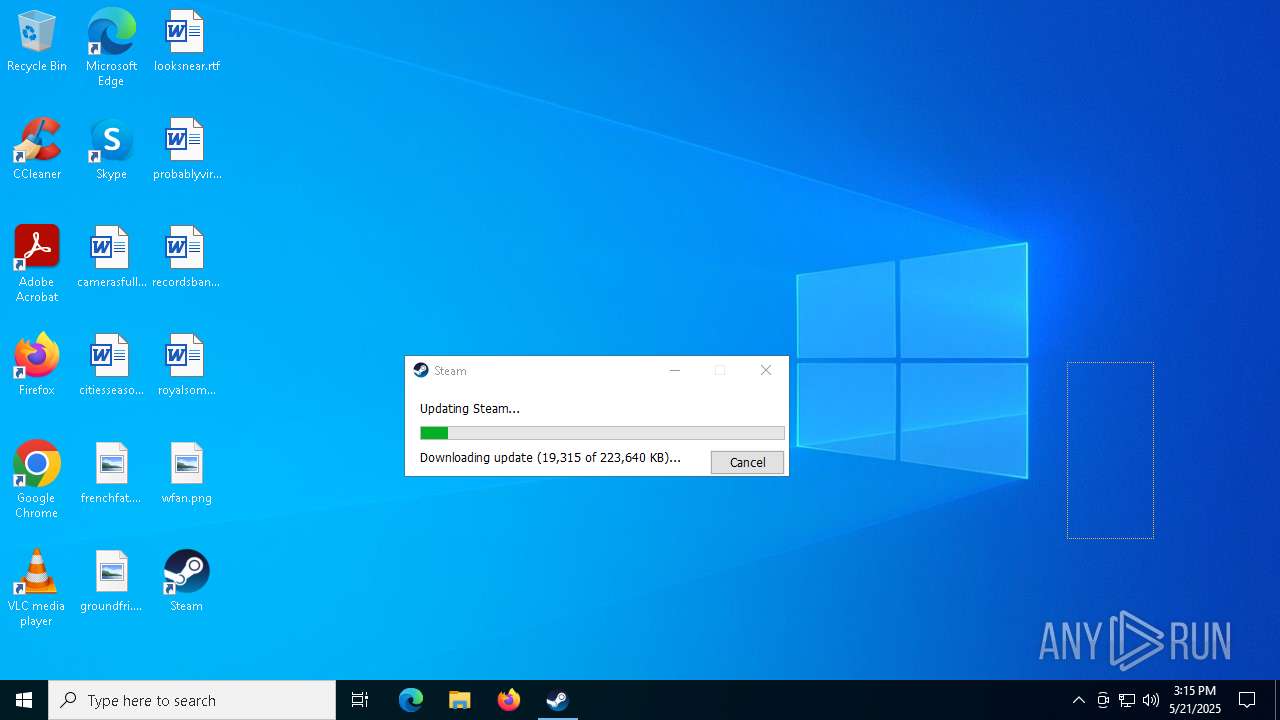
Task: Open the clock showing 3:15 PM
Action: point(1195,700)
